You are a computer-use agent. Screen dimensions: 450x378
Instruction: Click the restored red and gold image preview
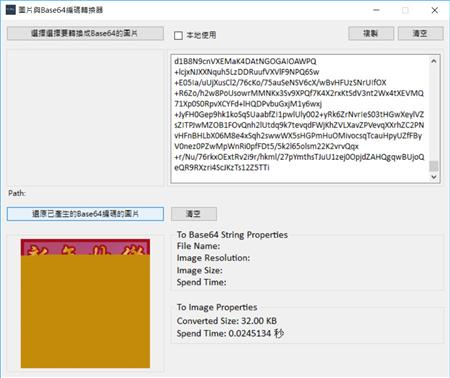coord(85,303)
